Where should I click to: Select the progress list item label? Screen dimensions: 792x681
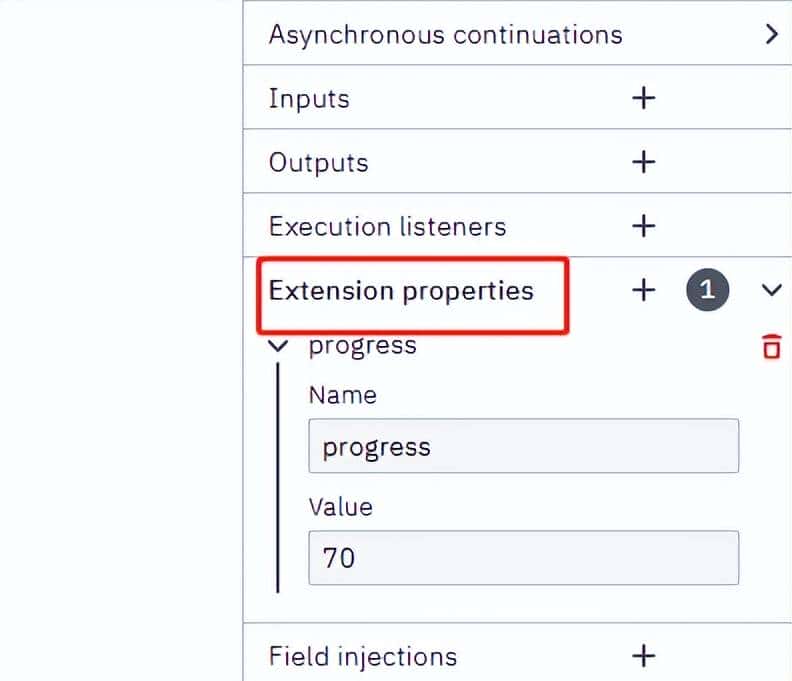(x=362, y=346)
